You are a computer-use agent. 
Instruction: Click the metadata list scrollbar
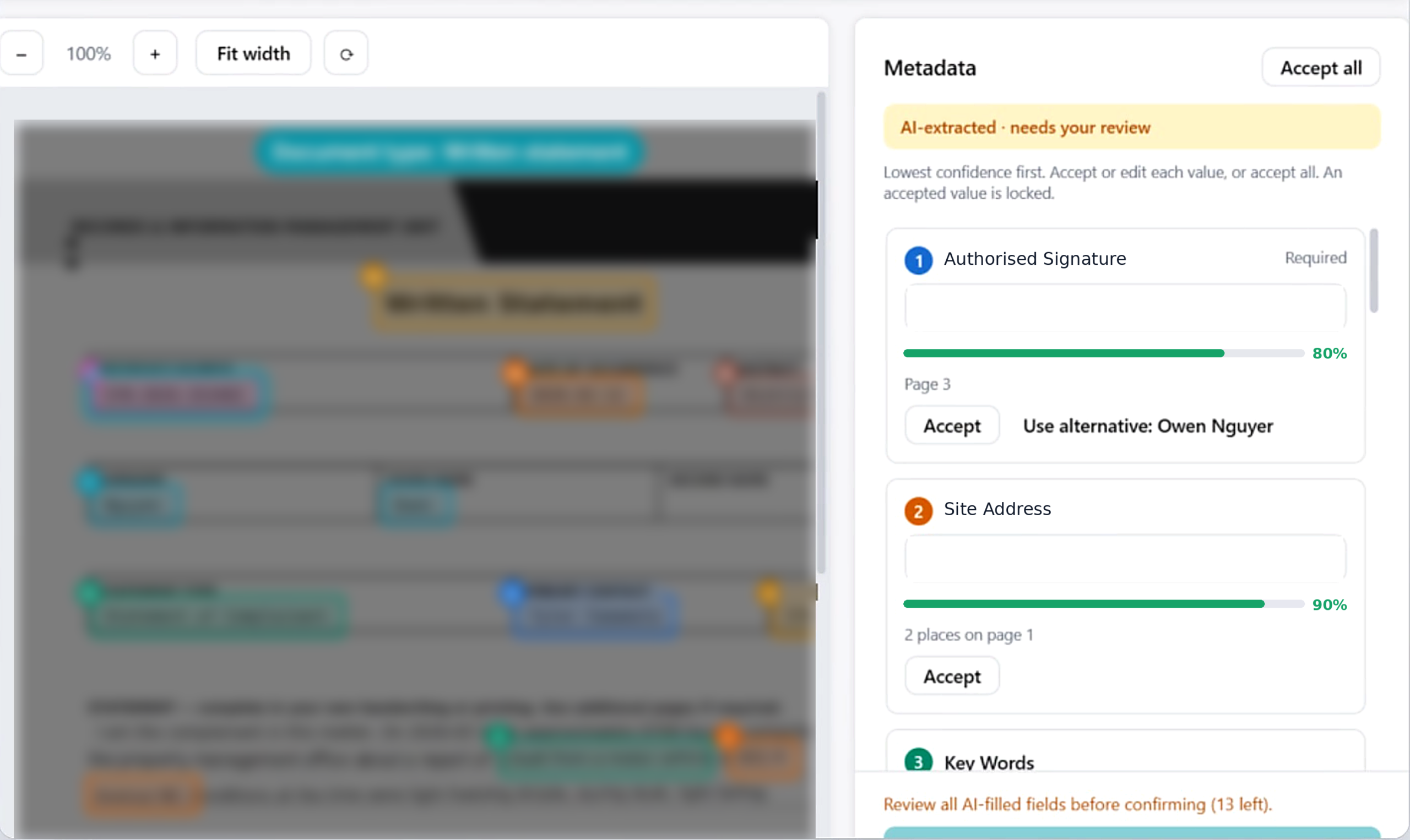pos(1374,271)
